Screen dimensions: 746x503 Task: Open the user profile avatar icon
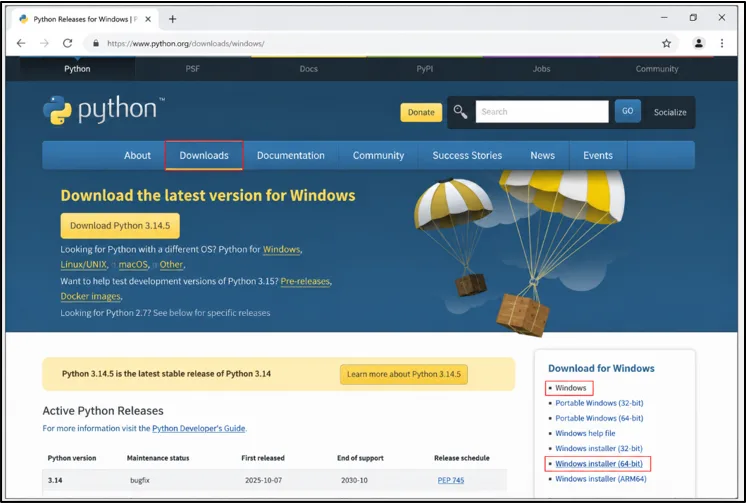[x=698, y=43]
